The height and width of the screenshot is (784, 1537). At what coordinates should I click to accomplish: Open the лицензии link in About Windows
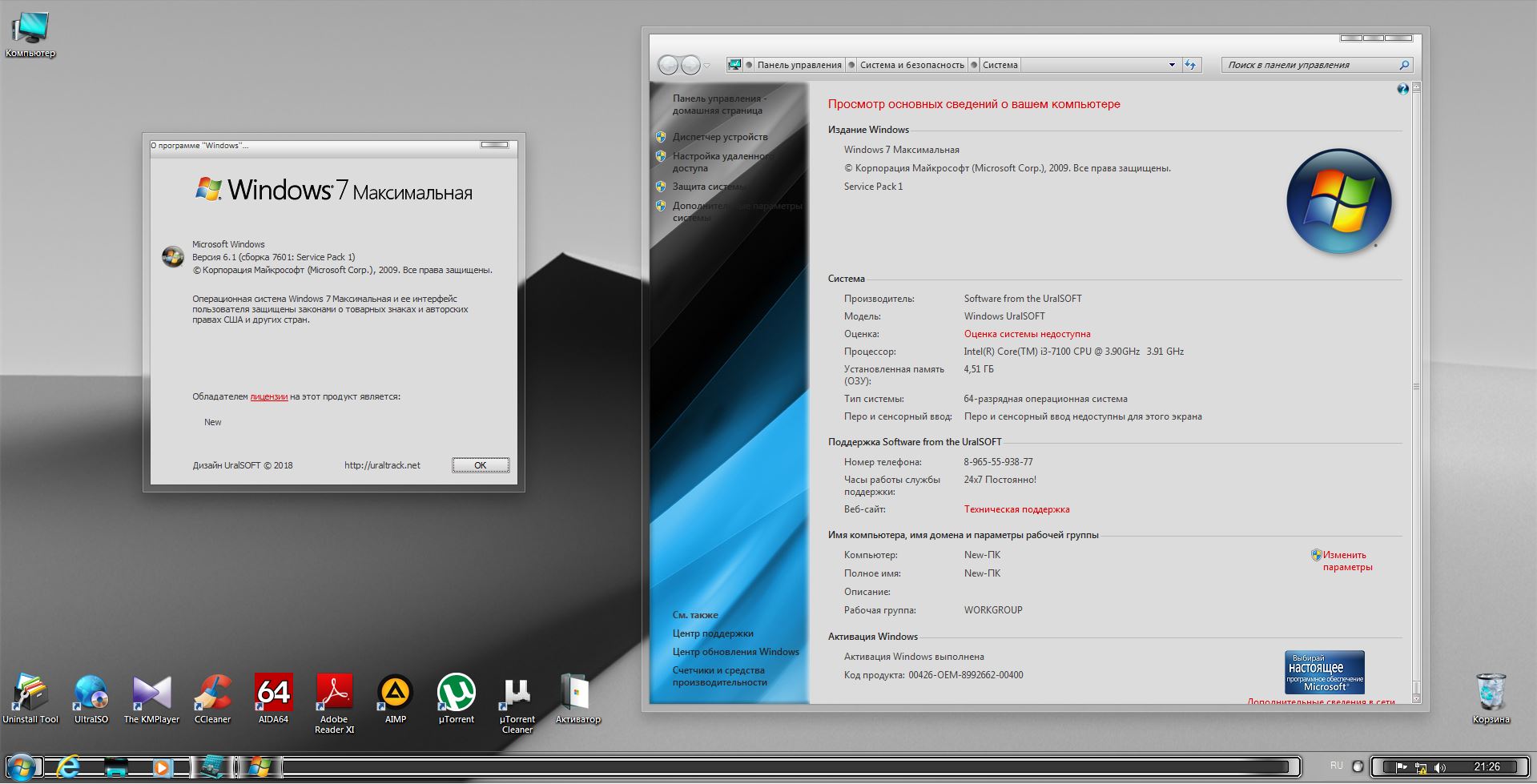click(269, 396)
